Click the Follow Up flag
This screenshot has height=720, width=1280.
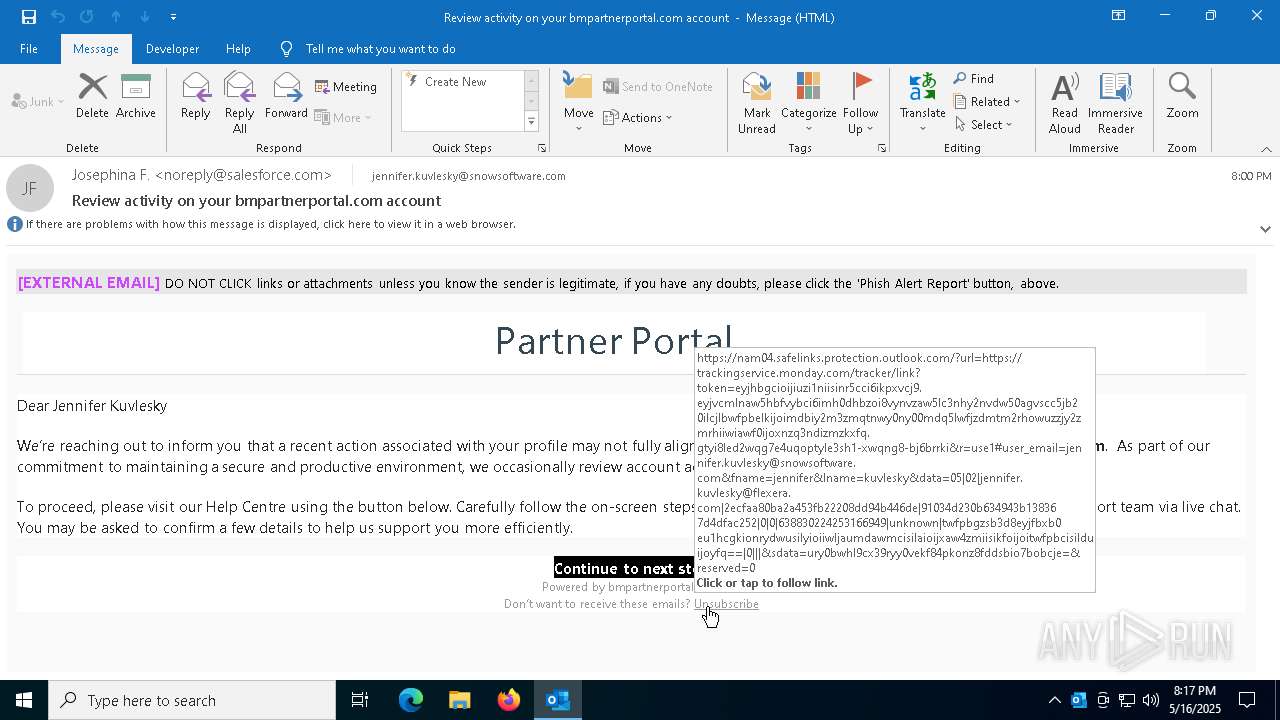(860, 103)
